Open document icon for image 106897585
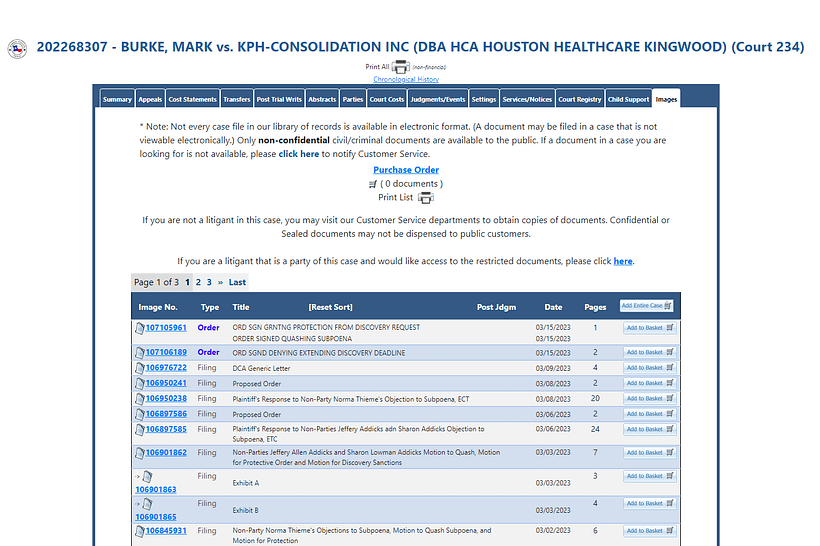Viewport: 820px width, 546px height. coord(140,429)
